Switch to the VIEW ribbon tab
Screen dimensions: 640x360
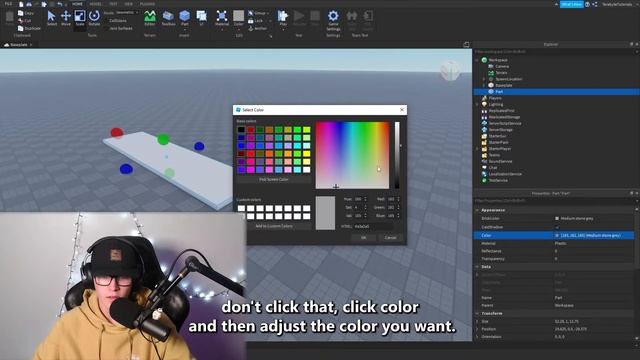129,4
